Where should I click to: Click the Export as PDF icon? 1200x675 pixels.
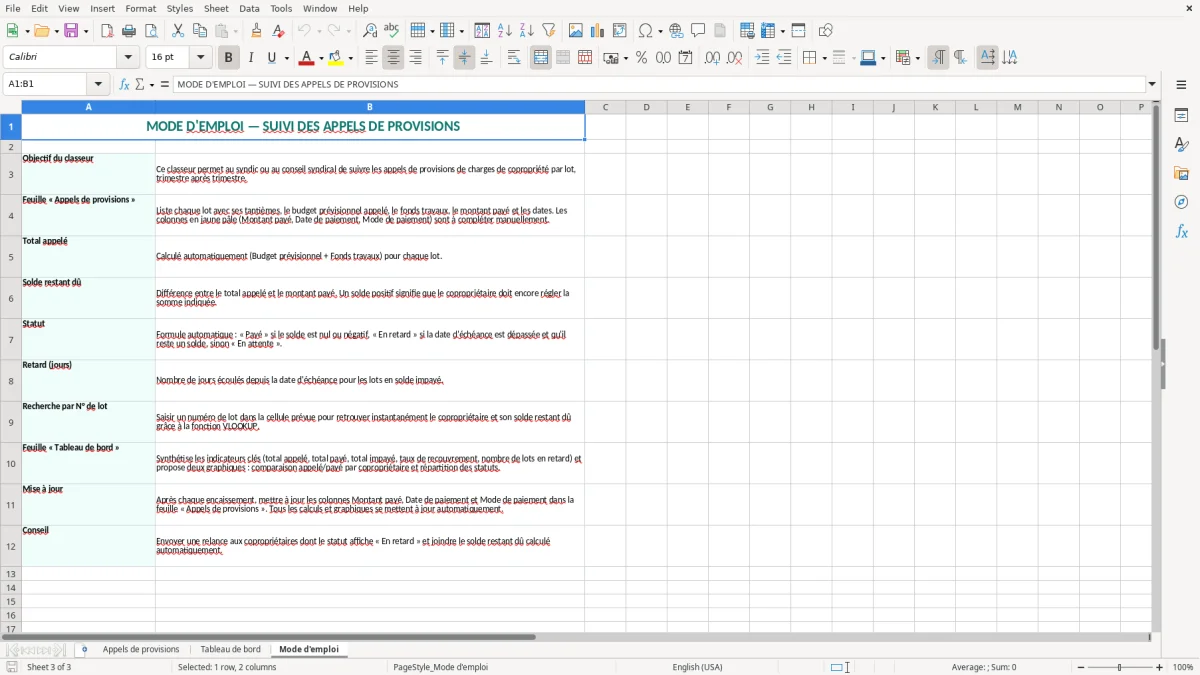(x=107, y=31)
